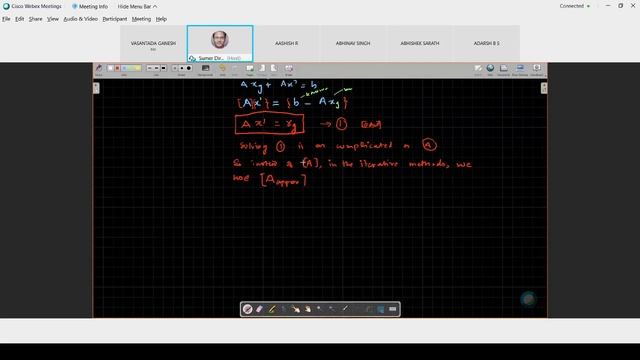
Task: Click the globe web icon in the whiteboard toolbar
Action: tap(490, 68)
